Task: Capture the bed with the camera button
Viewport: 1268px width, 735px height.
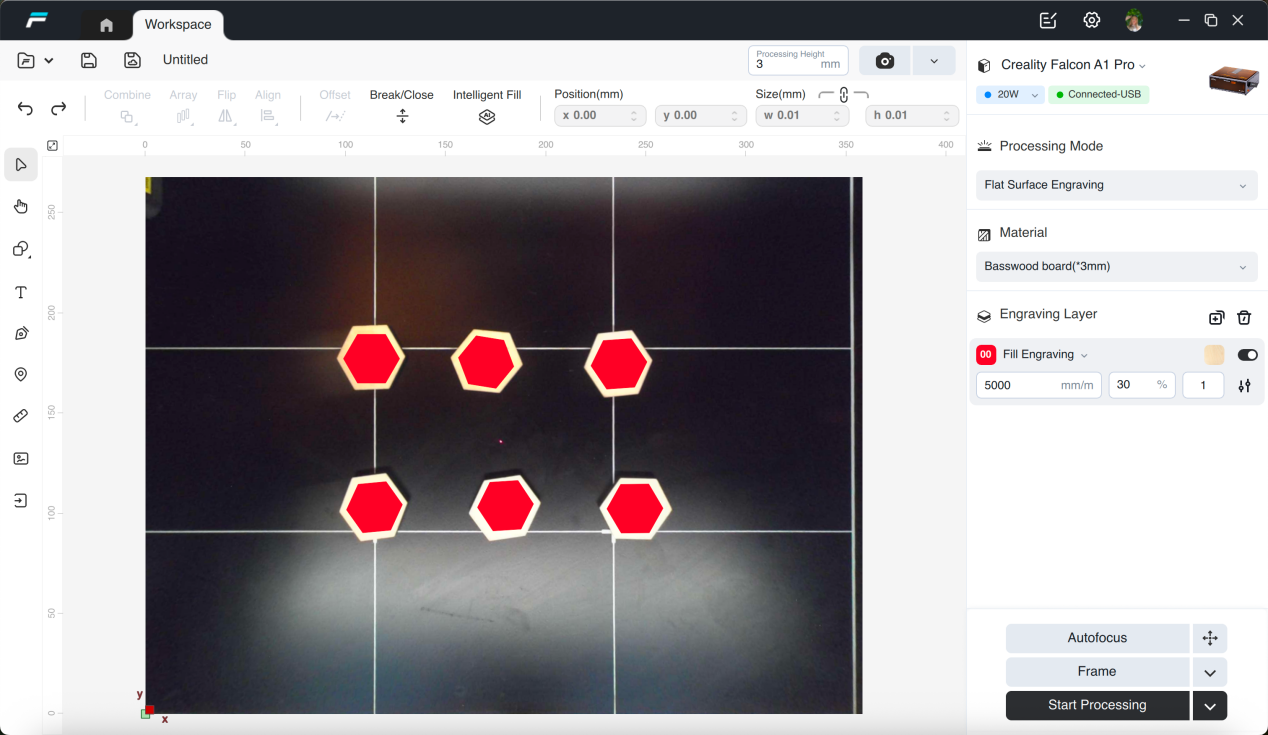Action: [x=885, y=61]
